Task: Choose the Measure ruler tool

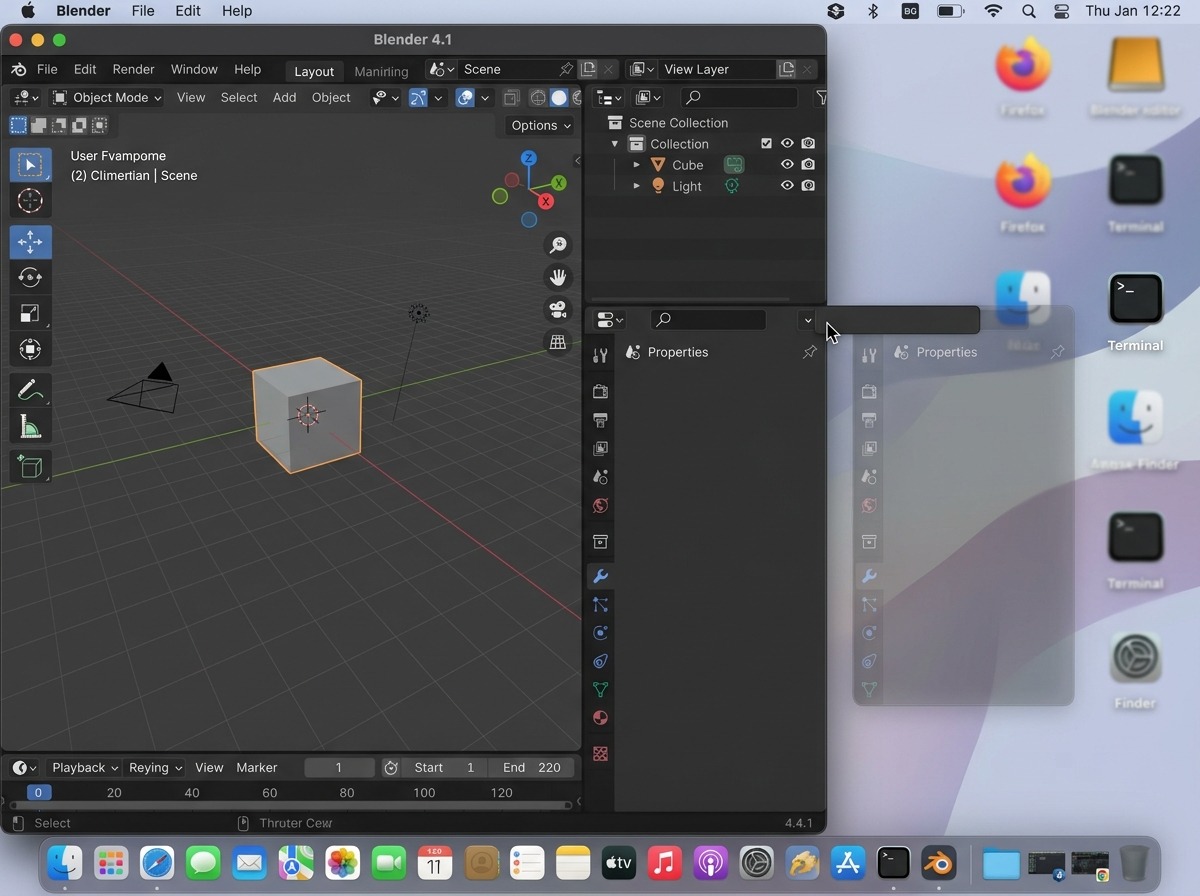Action: click(30, 426)
